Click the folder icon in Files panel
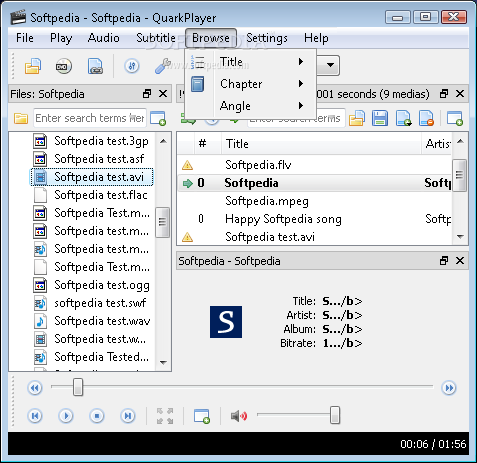The height and width of the screenshot is (463, 477). pyautogui.click(x=21, y=118)
